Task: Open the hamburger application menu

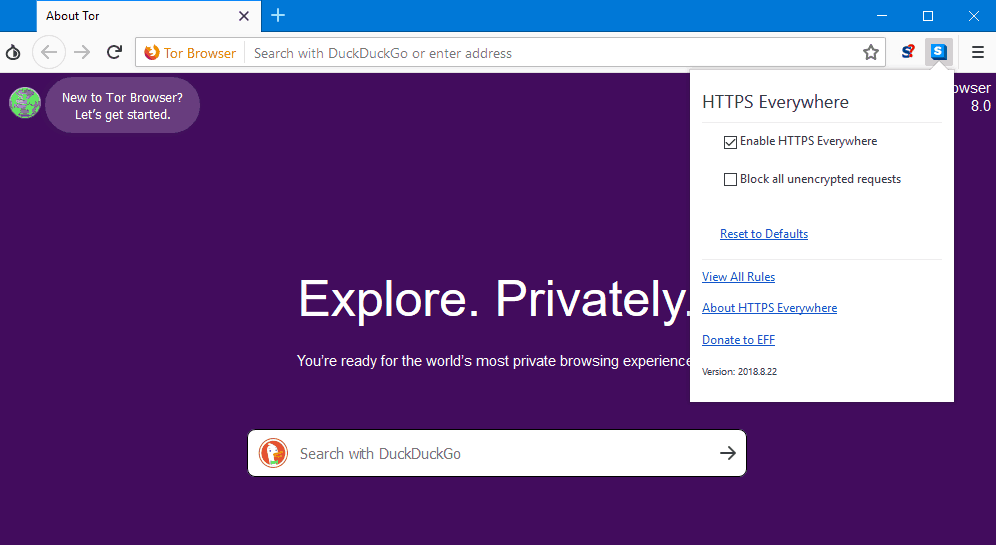Action: 978,52
